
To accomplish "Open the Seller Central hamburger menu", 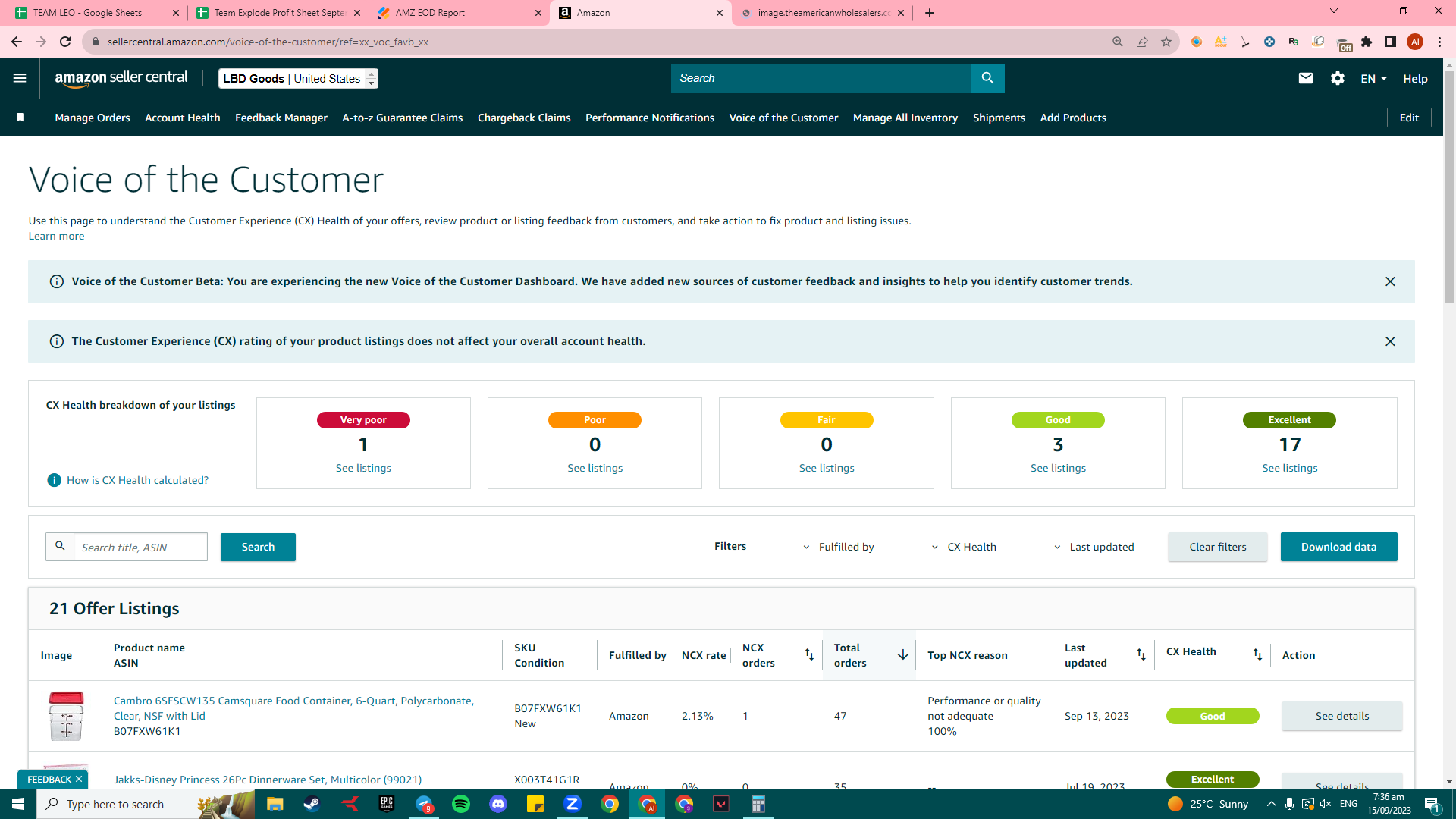I will (x=20, y=78).
